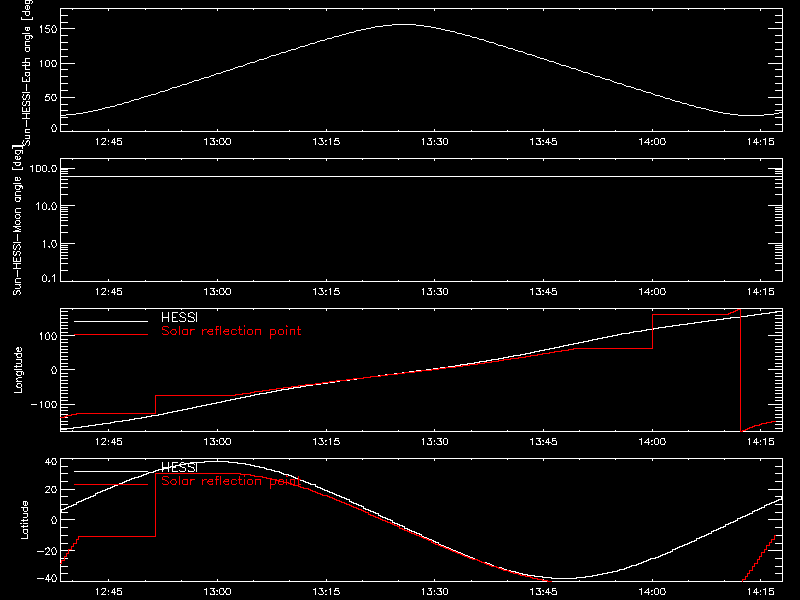Click '14:00' under the Earth angle plot
This screenshot has height=600, width=800.
(x=652, y=142)
